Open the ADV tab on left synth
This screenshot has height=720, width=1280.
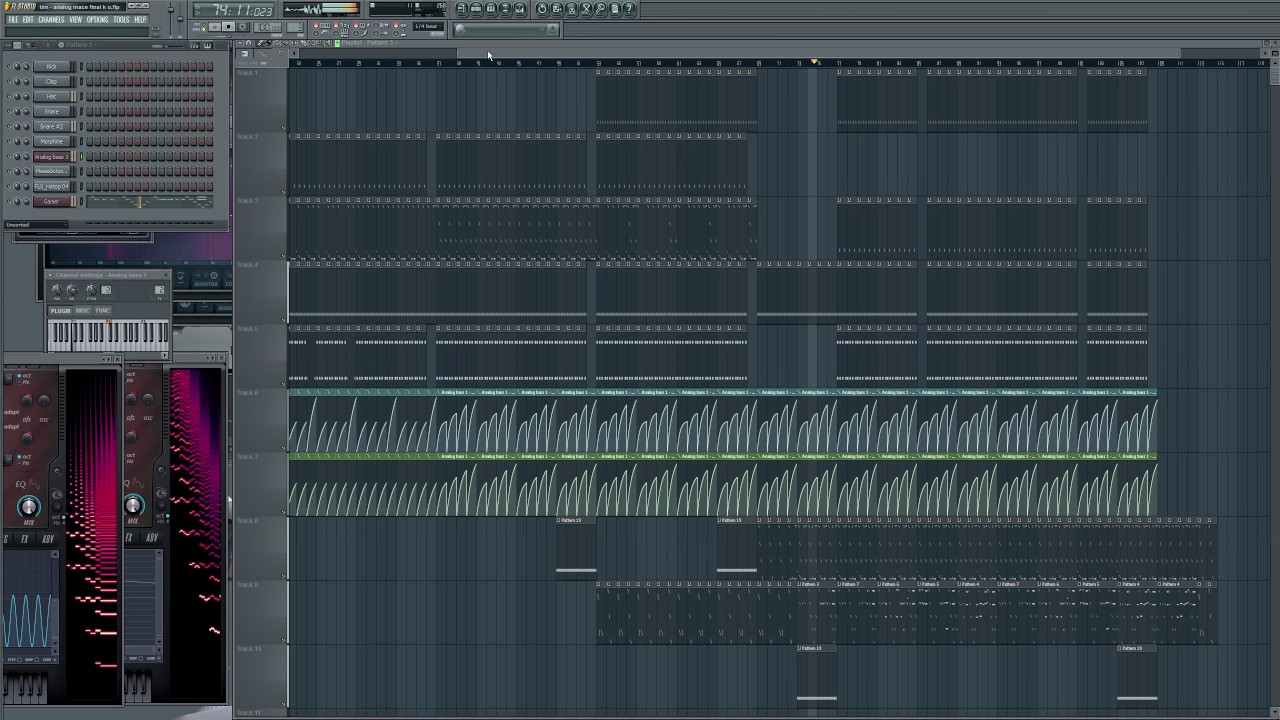pyautogui.click(x=48, y=538)
